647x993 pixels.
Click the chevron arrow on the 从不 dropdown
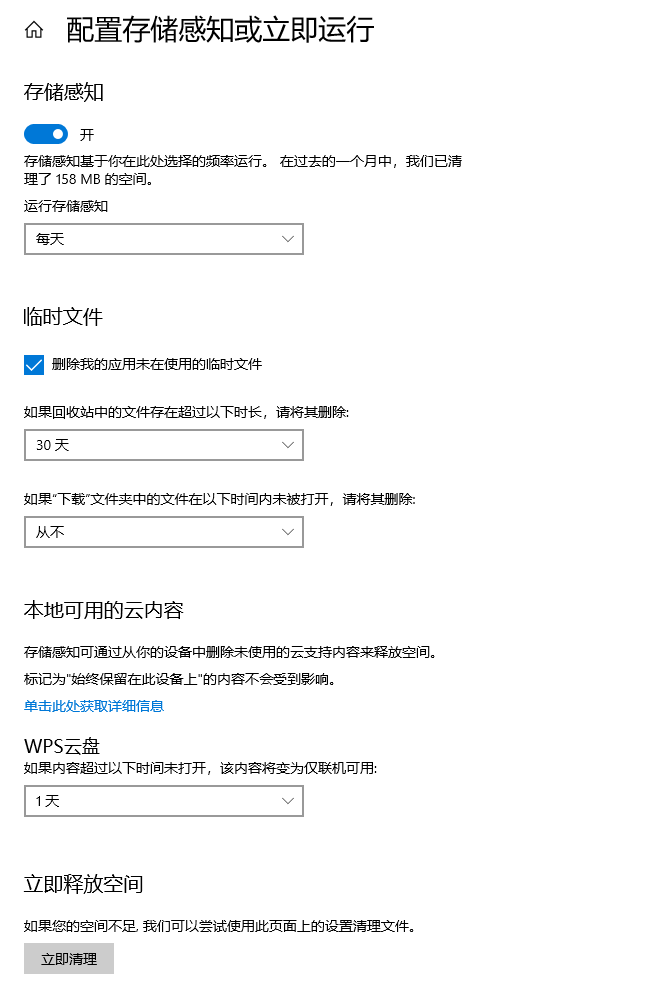[x=287, y=532]
